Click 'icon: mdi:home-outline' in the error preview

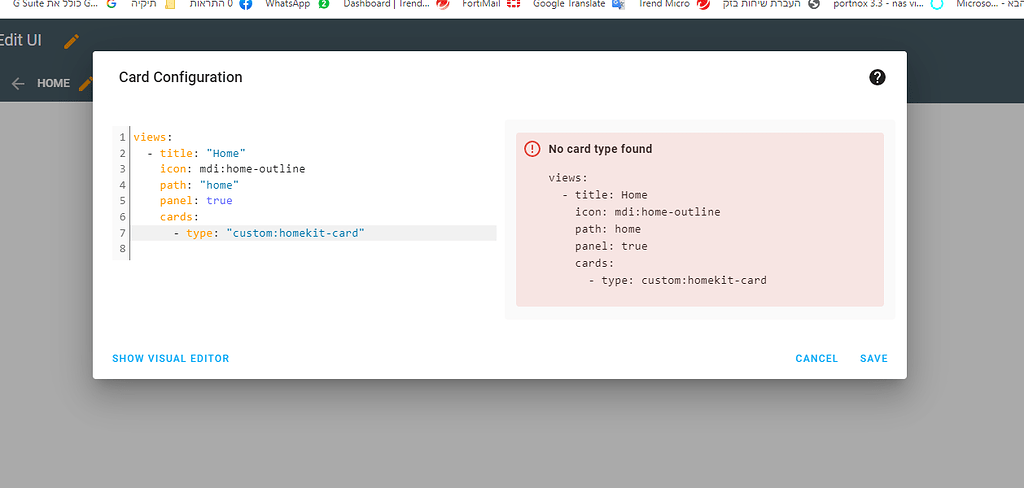(648, 212)
